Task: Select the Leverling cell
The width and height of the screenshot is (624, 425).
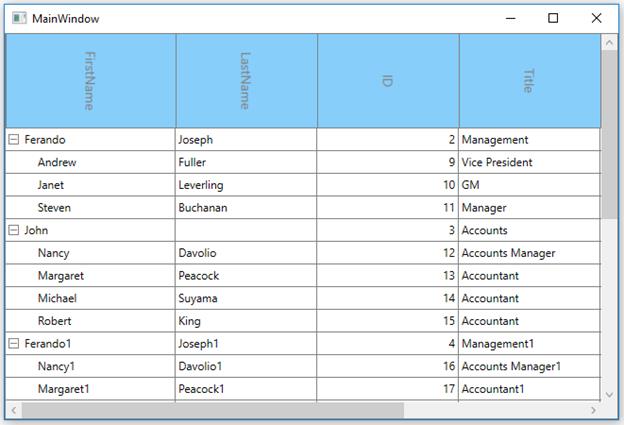Action: tap(246, 185)
